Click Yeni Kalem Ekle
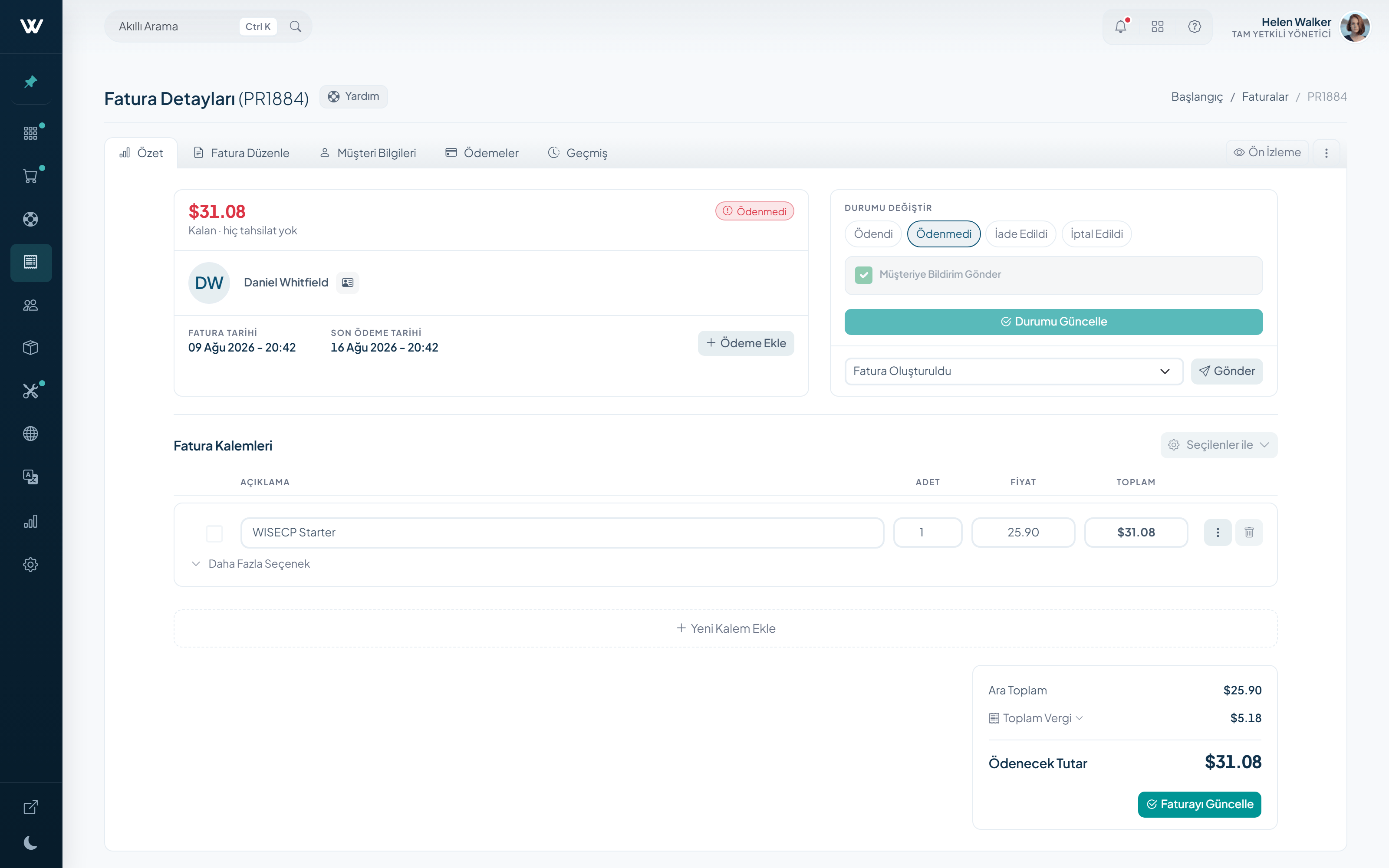The height and width of the screenshot is (868, 1389). pos(725,628)
